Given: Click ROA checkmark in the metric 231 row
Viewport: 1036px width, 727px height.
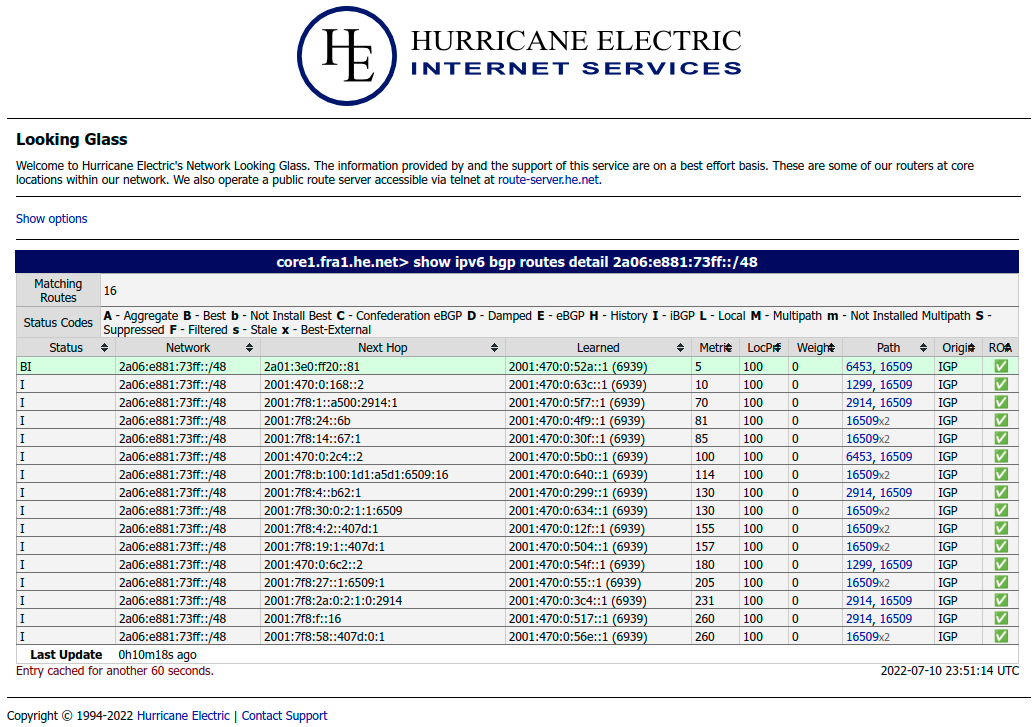Looking at the screenshot, I should click(x=1001, y=600).
